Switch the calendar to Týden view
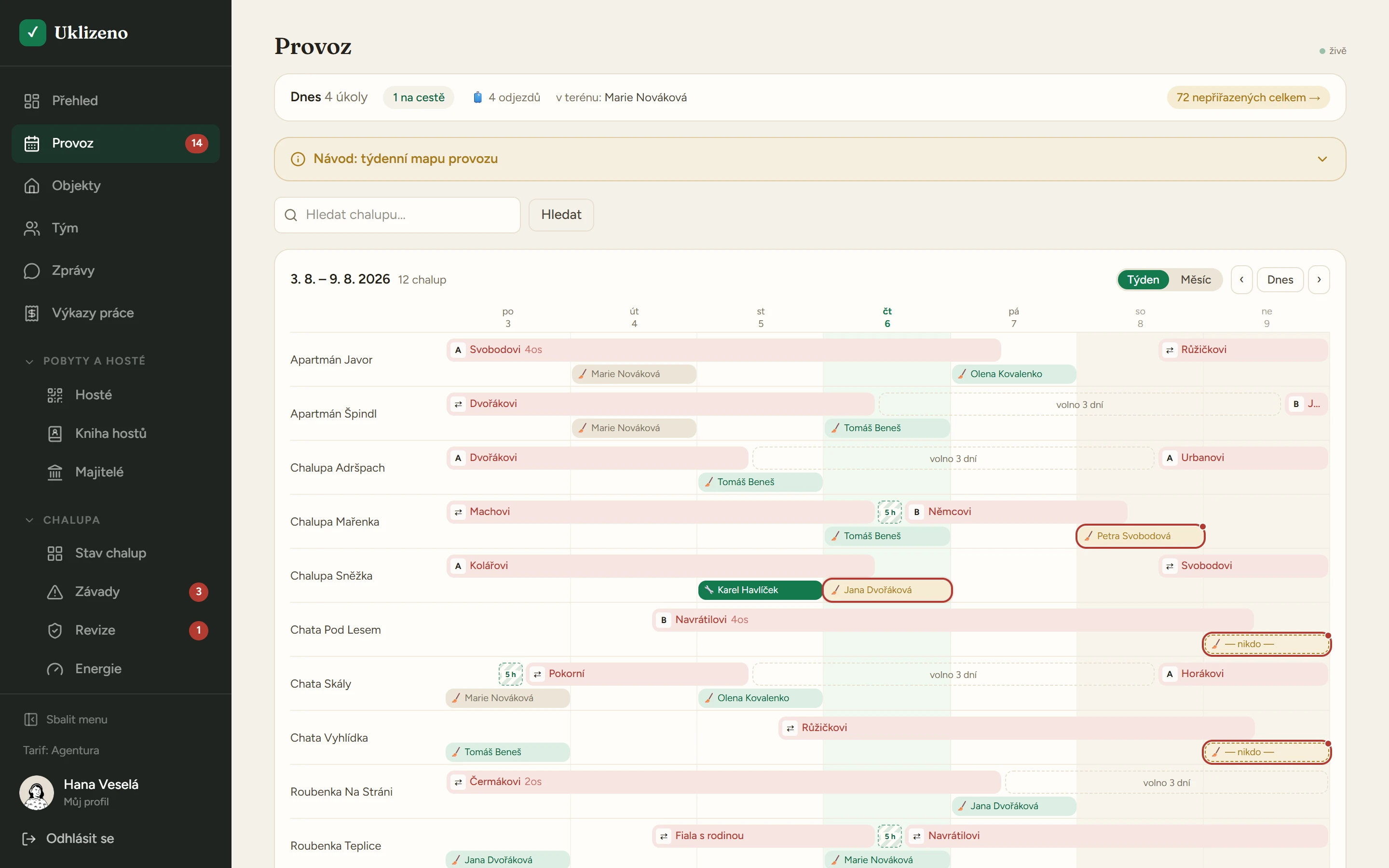 click(1143, 280)
